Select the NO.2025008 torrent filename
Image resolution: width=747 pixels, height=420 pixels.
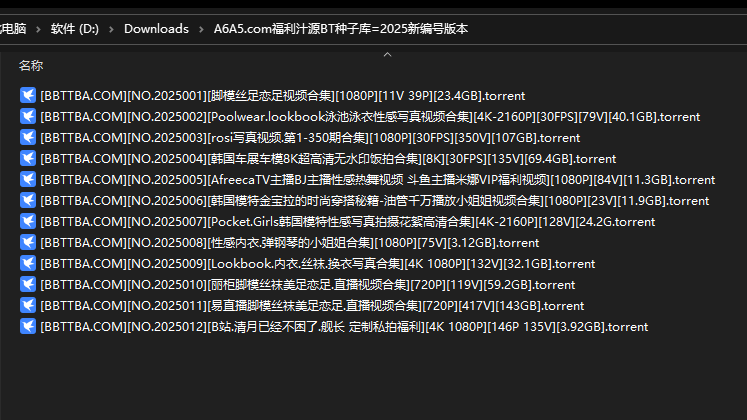289,243
